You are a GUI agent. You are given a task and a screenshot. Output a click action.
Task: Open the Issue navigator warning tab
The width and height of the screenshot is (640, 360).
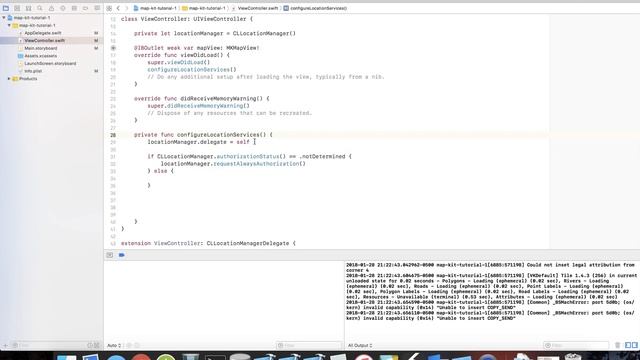51,8
